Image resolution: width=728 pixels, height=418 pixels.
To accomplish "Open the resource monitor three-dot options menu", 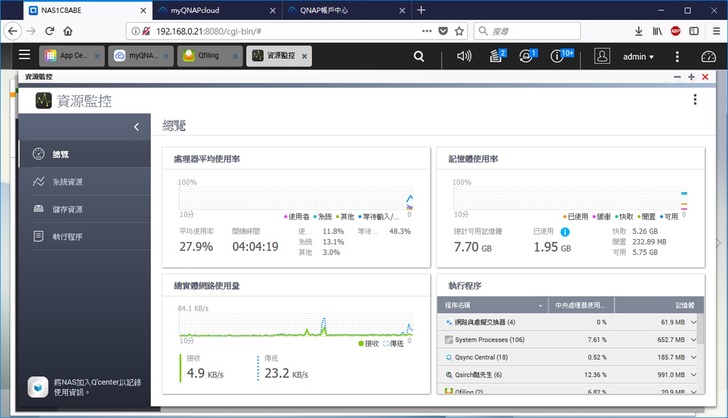I will (x=695, y=100).
